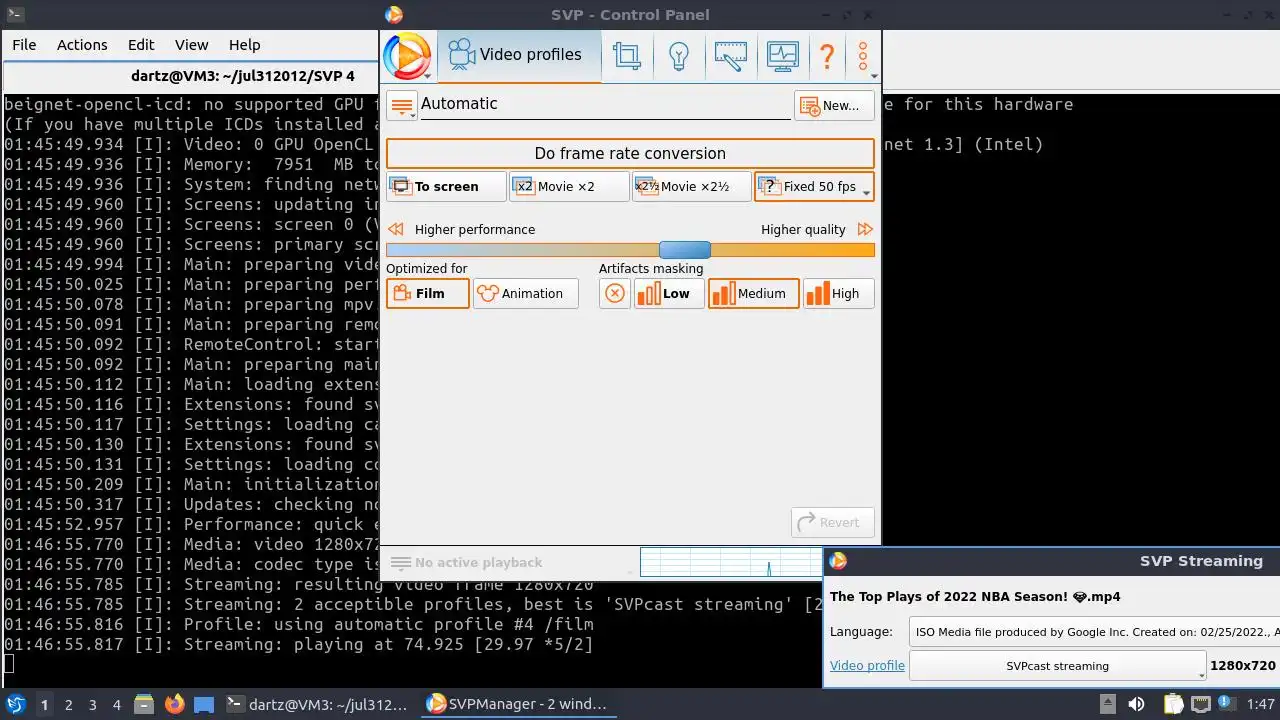The height and width of the screenshot is (720, 1280).
Task: Open the performance monitor screen icon
Action: 782,55
